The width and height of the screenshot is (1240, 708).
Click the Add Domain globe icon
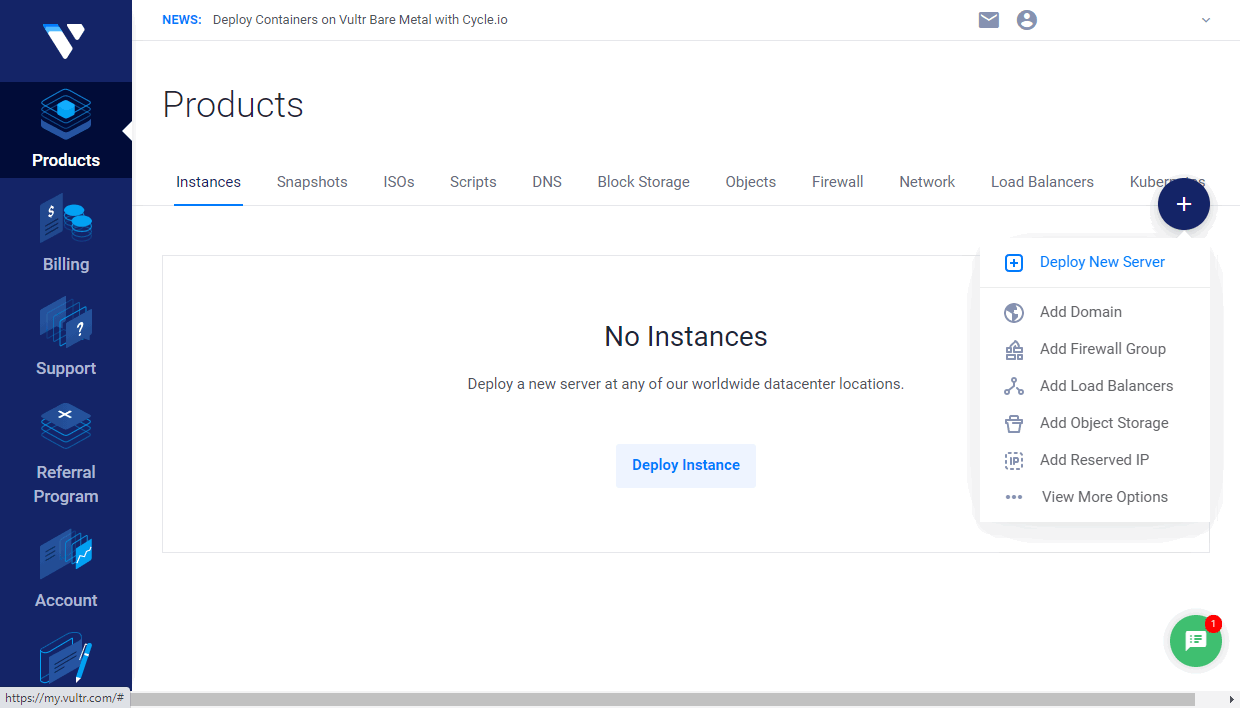[x=1013, y=312]
